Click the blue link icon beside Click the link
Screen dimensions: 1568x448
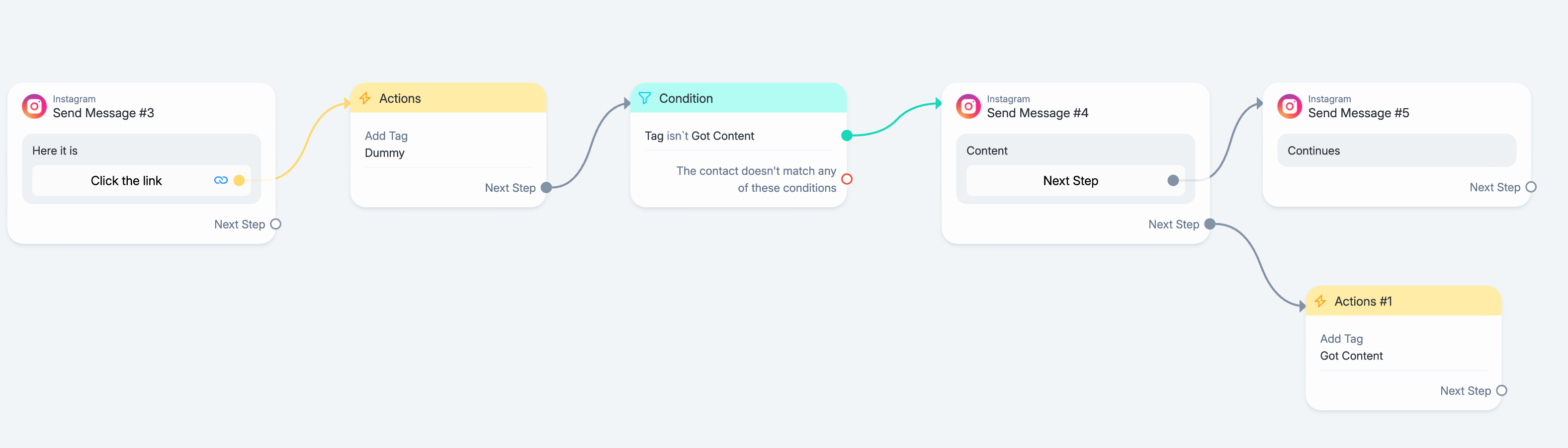221,180
